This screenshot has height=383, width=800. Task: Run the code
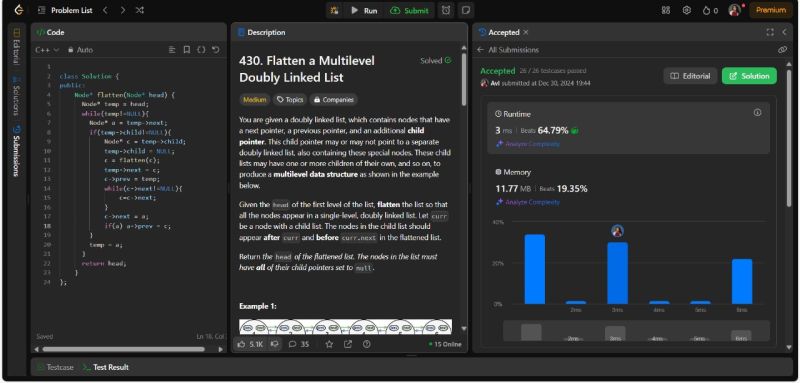364,10
